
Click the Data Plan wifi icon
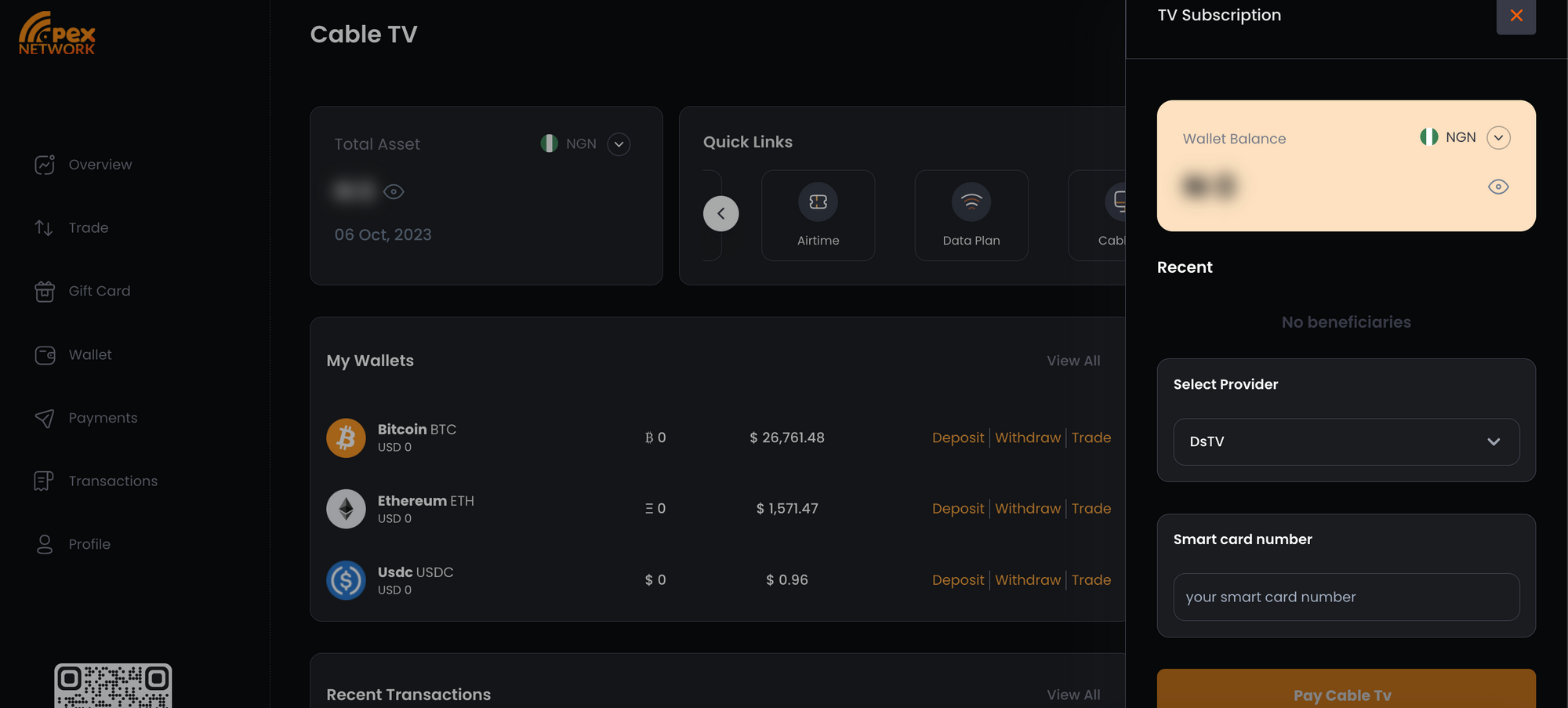971,202
